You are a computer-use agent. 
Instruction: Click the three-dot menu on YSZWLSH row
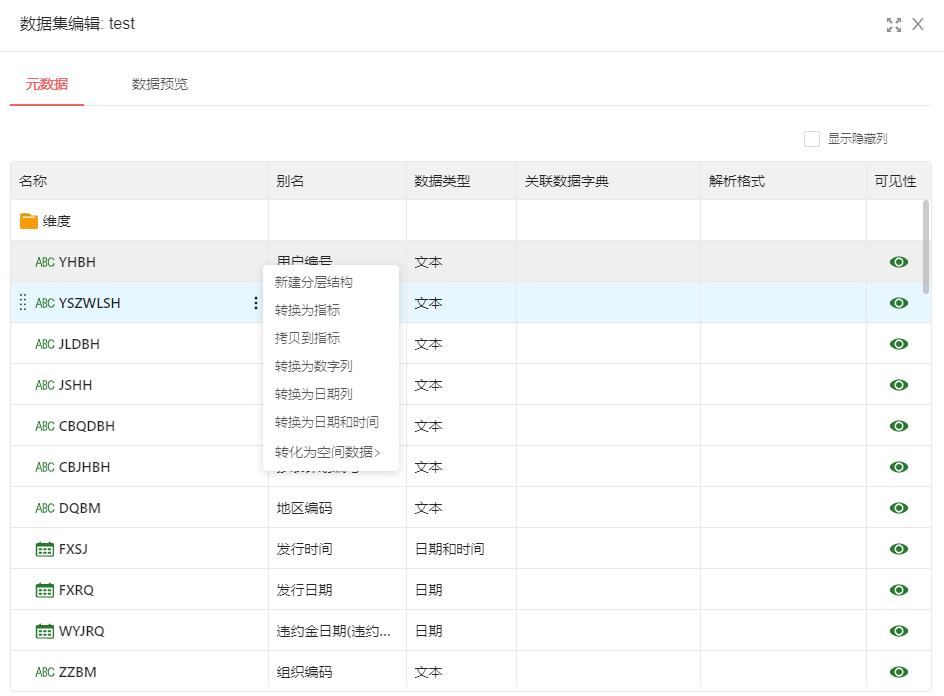tap(256, 303)
